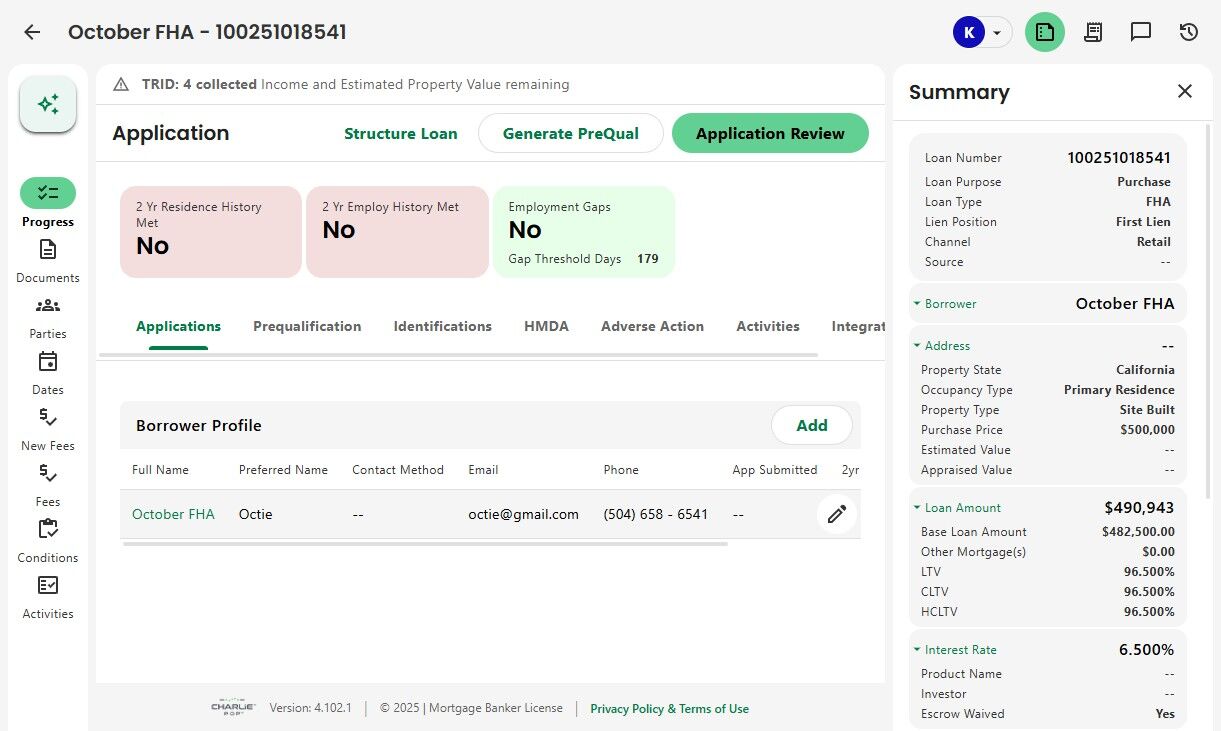Click the chat messages icon
Image resolution: width=1221 pixels, height=731 pixels.
coord(1141,32)
